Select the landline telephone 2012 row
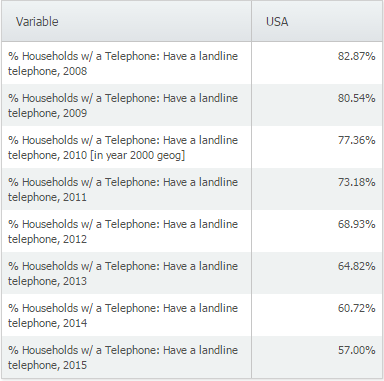Screen dimensions: 384x381 click(x=192, y=231)
